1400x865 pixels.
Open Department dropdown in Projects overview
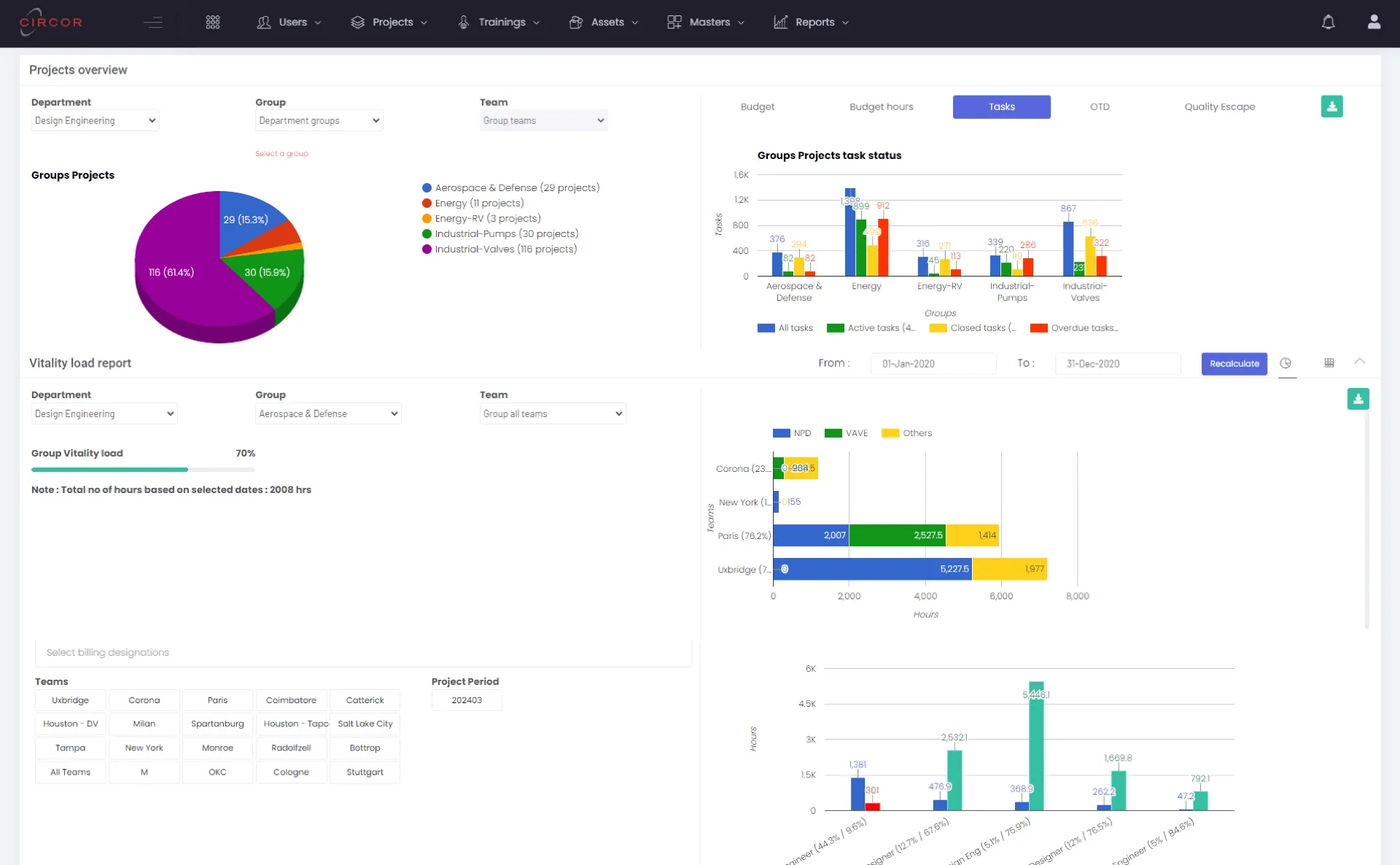(x=95, y=121)
